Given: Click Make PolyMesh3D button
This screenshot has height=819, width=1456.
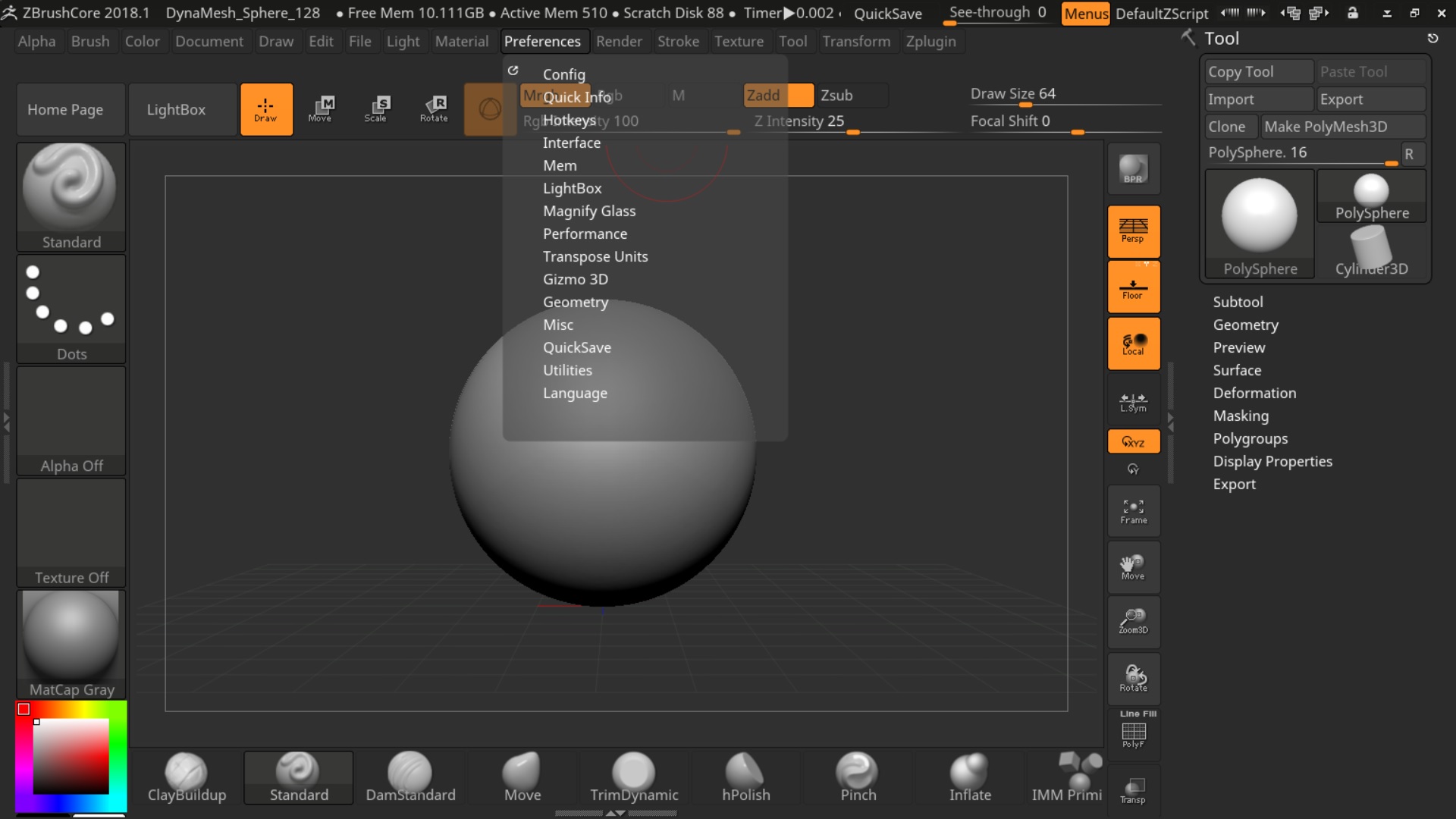Looking at the screenshot, I should click(1343, 127).
